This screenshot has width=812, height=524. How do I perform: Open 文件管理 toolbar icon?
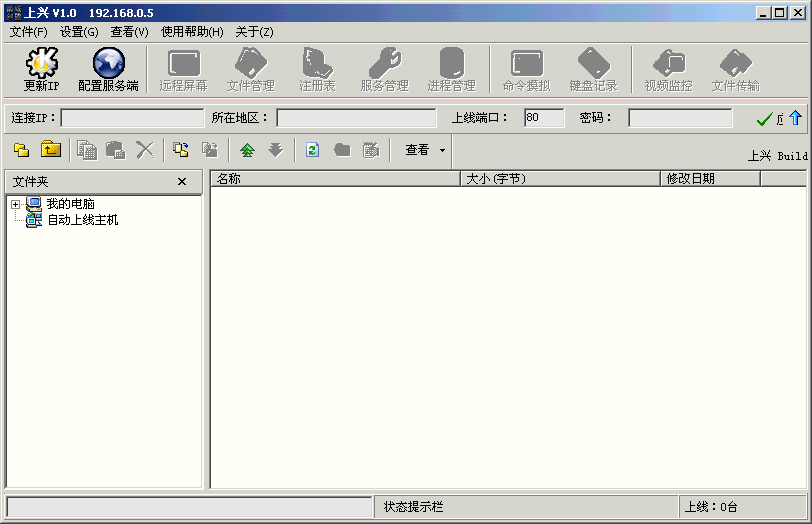[250, 68]
